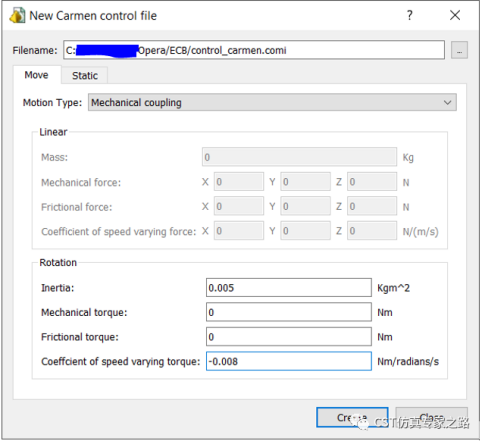Focus the Mechanical torque field
Viewport: 486px width, 445px height.
tap(289, 312)
